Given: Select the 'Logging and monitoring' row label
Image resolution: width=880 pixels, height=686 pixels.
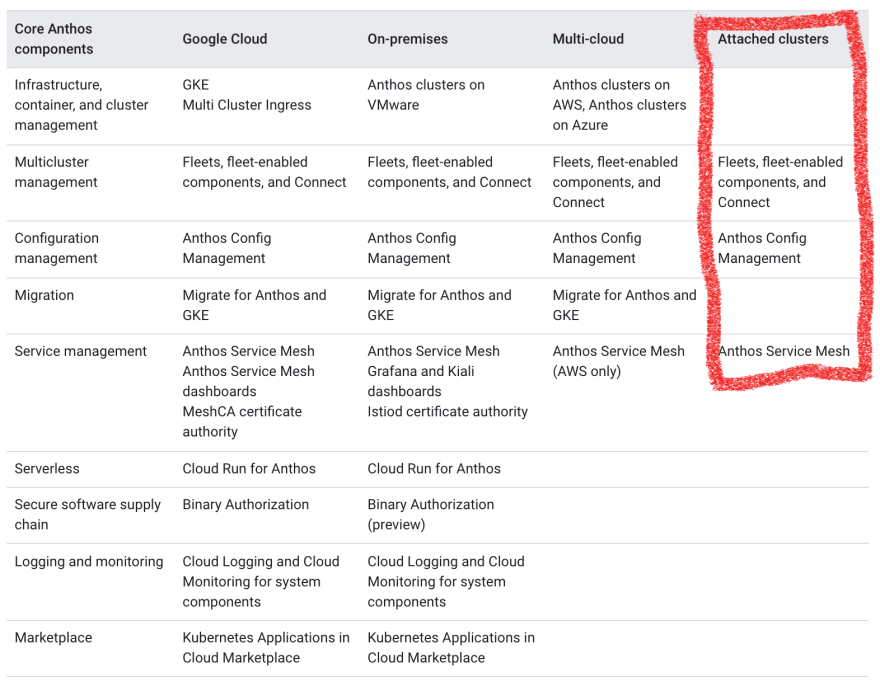Looking at the screenshot, I should 89,562.
